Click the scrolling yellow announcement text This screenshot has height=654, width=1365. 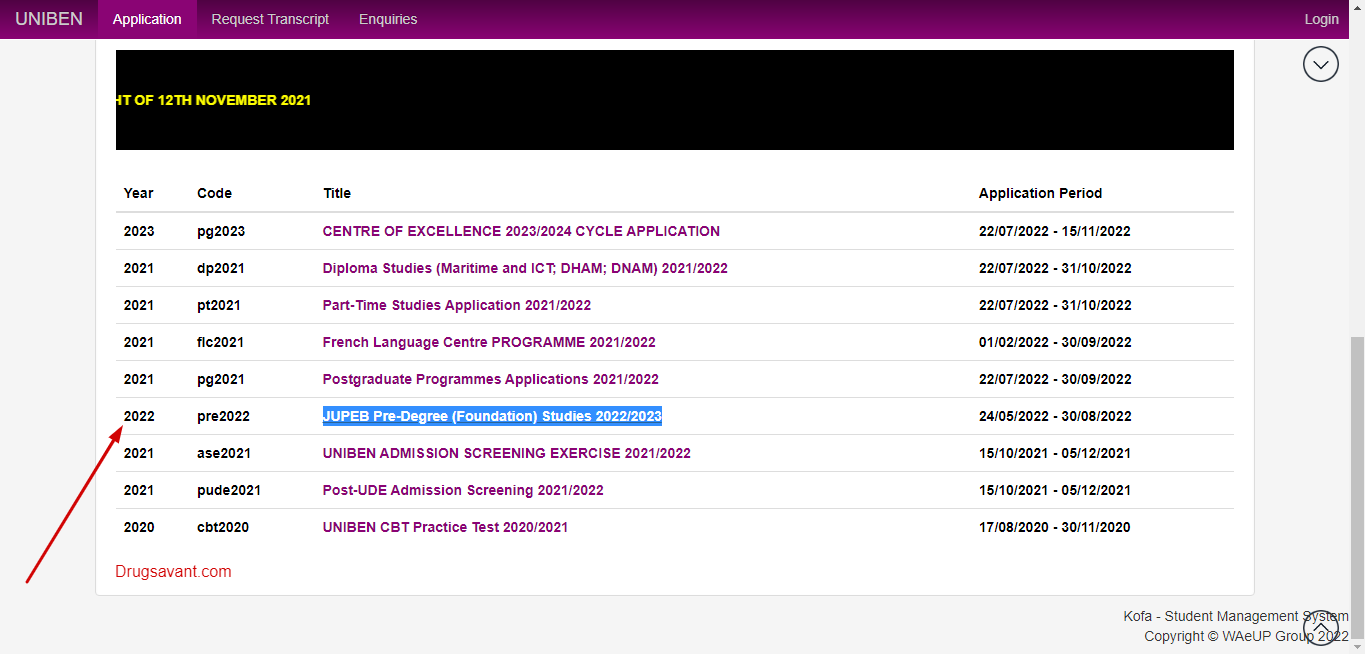tap(213, 100)
